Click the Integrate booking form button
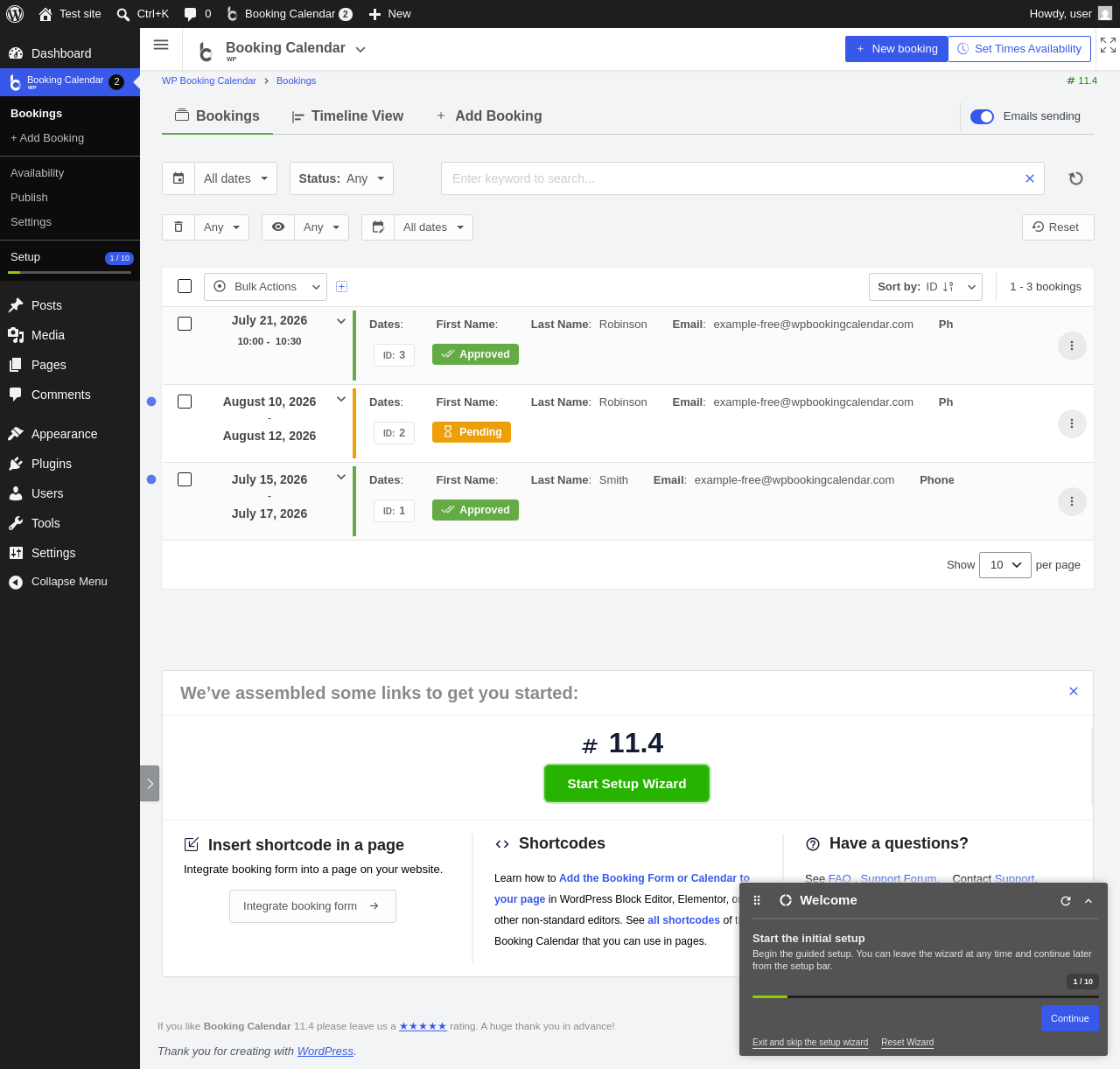The width and height of the screenshot is (1120, 1069). pos(312,906)
